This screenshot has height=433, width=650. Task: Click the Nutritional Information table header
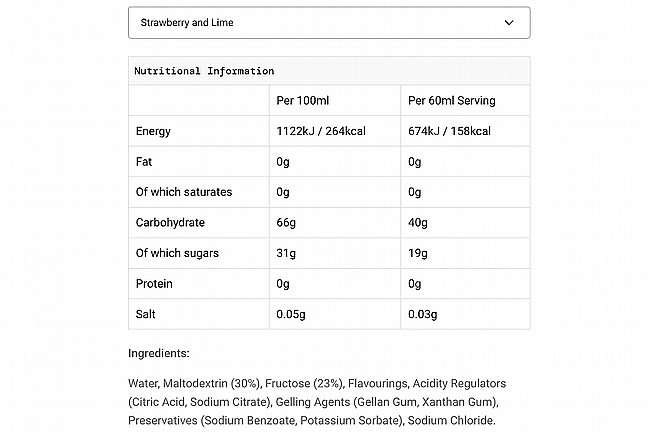(204, 71)
